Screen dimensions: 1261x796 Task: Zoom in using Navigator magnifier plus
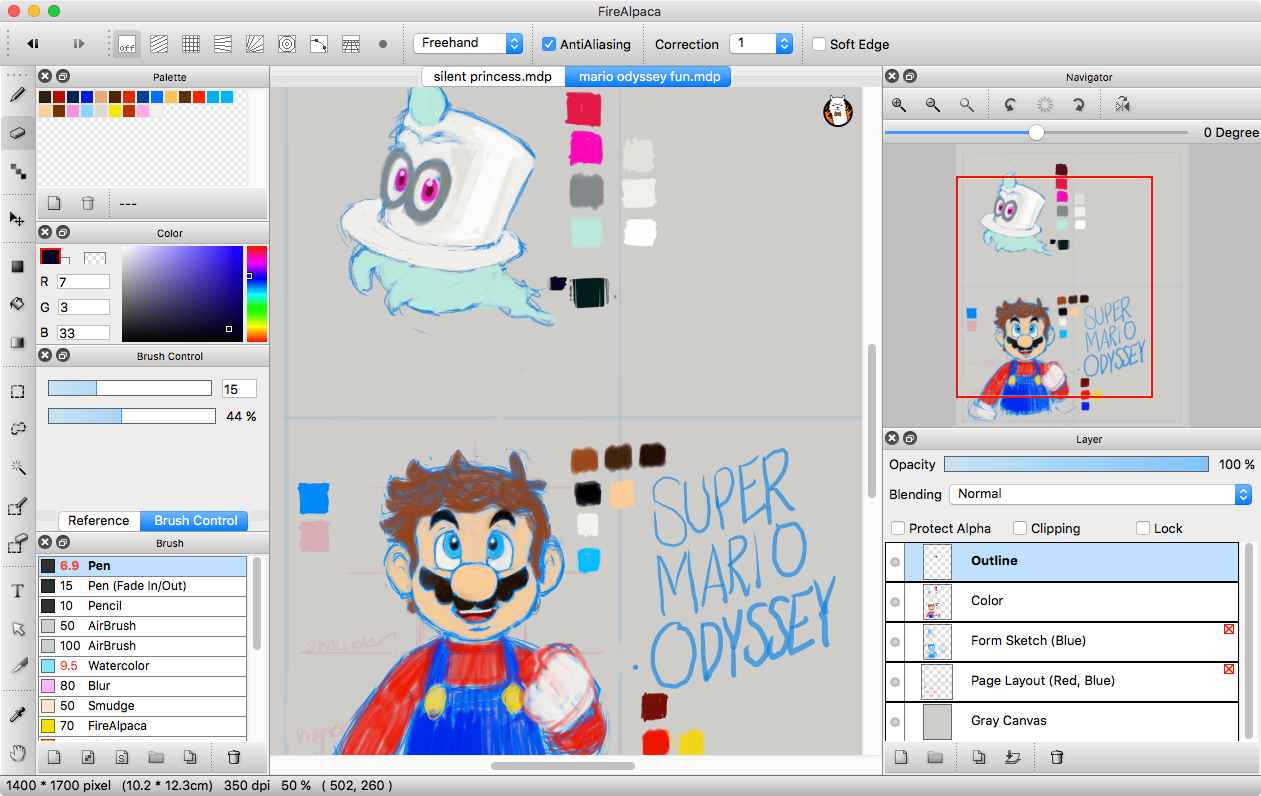point(899,104)
